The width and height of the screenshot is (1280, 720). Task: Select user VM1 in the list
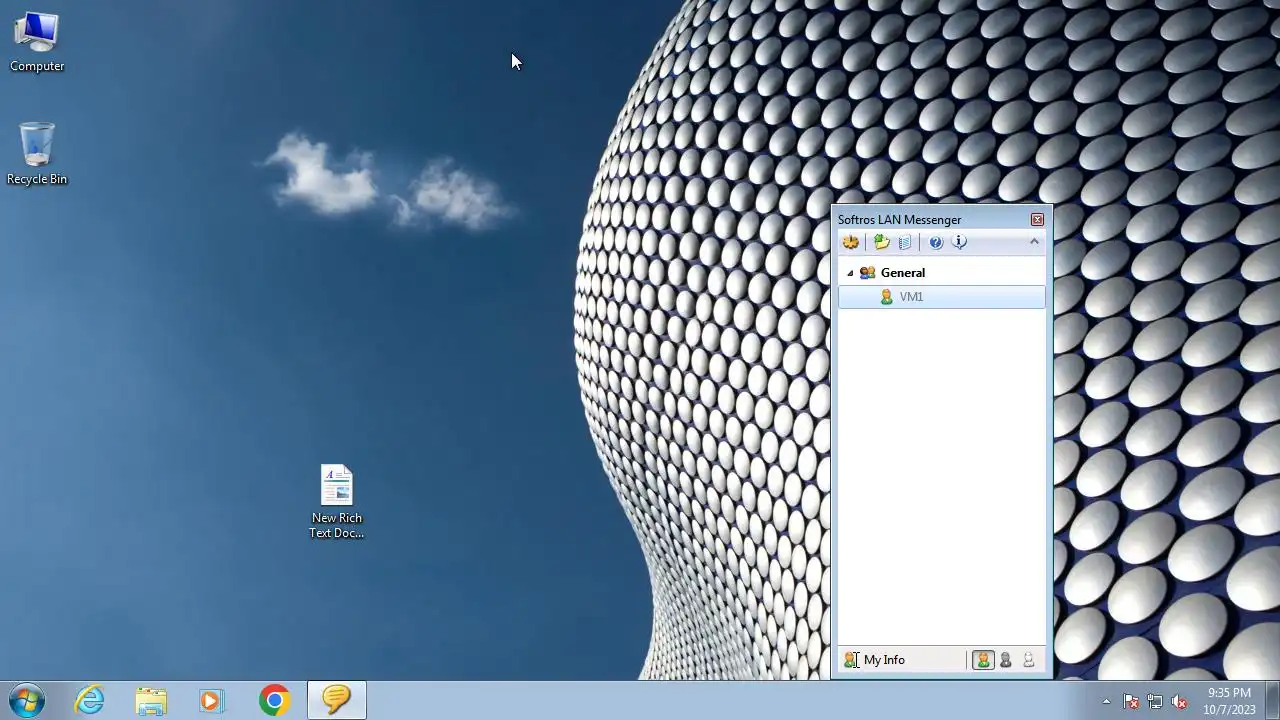(941, 297)
